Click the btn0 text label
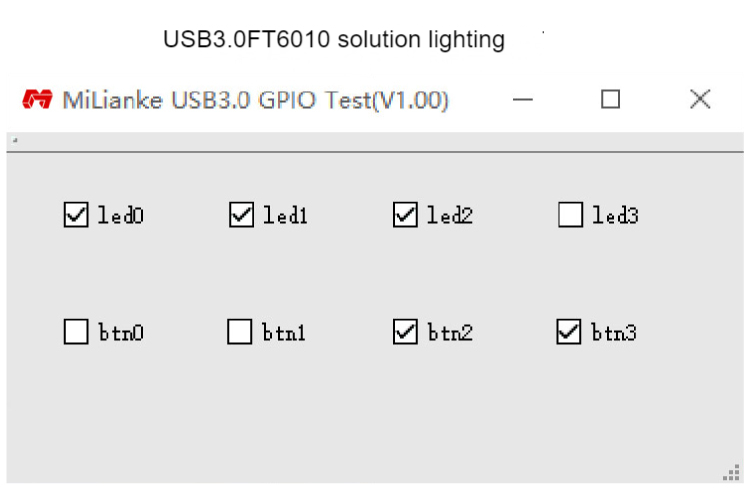This screenshot has width=750, height=500. point(121,332)
